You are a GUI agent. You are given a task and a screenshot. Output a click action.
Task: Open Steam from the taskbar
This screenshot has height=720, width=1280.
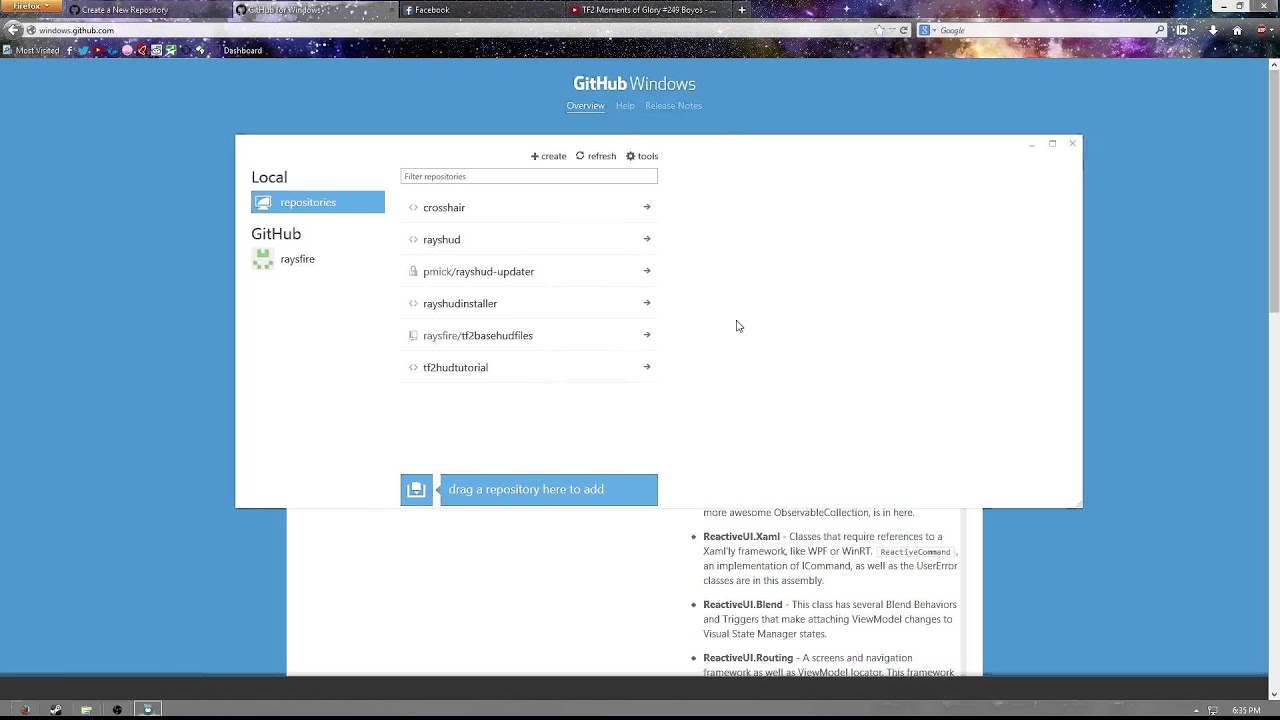coord(56,710)
